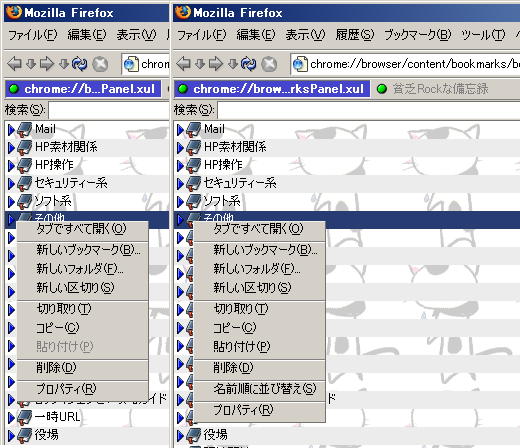Click 役場 folder icon in right window
The image size is (520, 448).
pos(194,435)
